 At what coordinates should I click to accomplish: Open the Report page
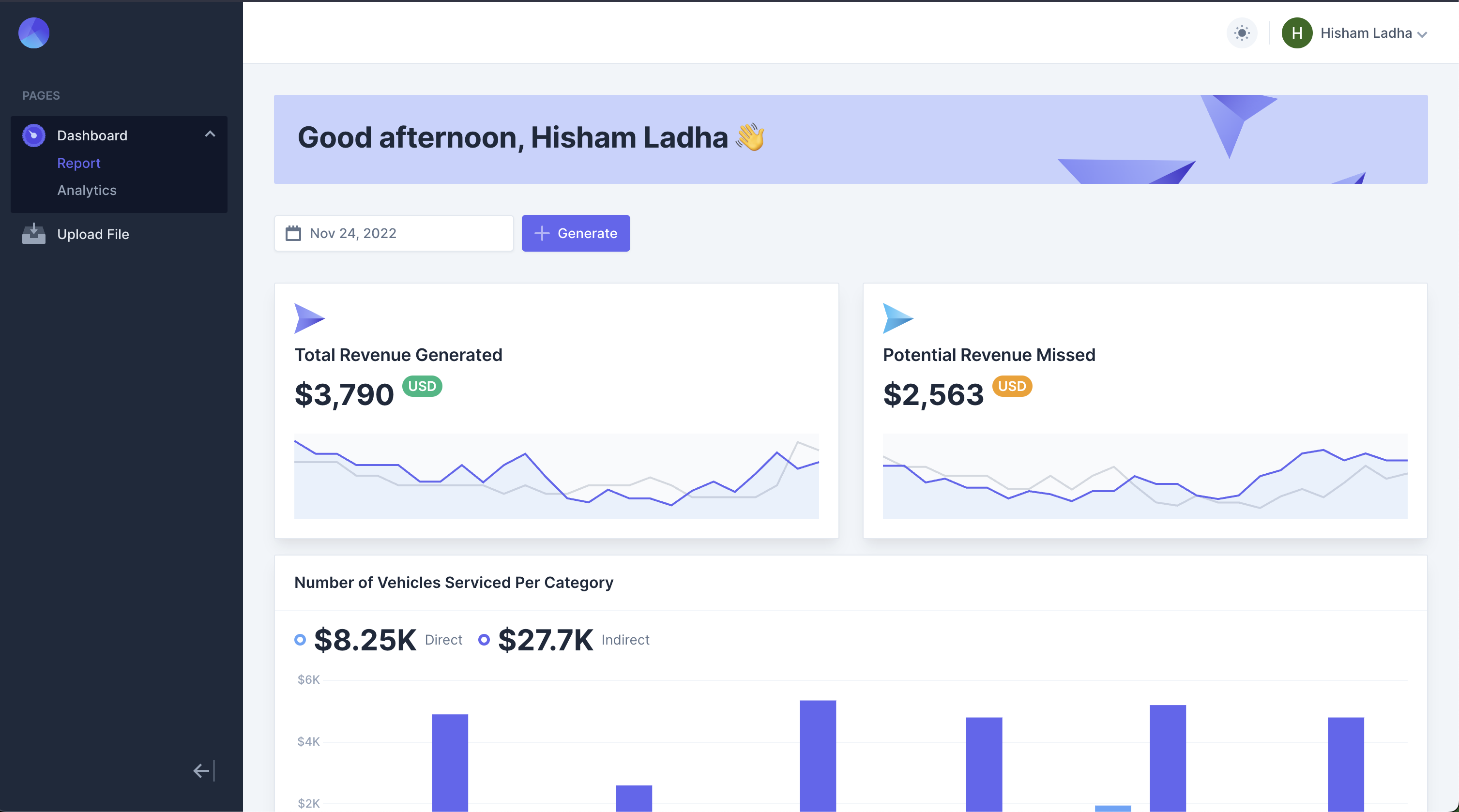[79, 163]
